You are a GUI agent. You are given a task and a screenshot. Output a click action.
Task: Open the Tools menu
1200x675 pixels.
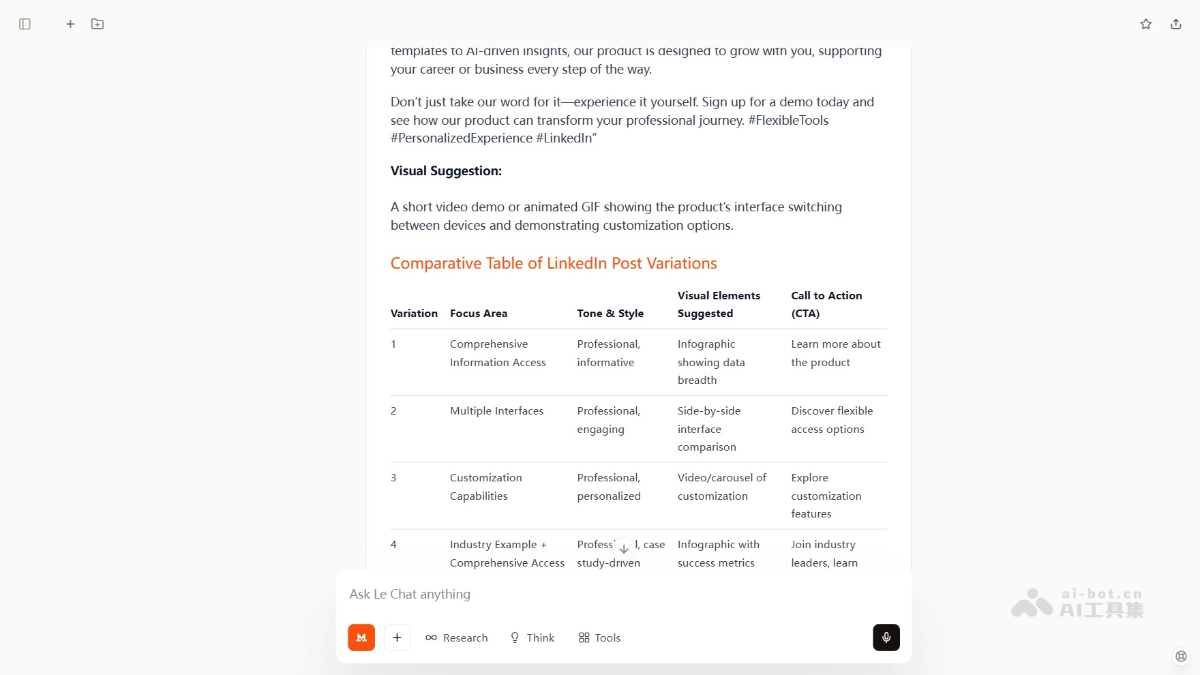pos(600,637)
